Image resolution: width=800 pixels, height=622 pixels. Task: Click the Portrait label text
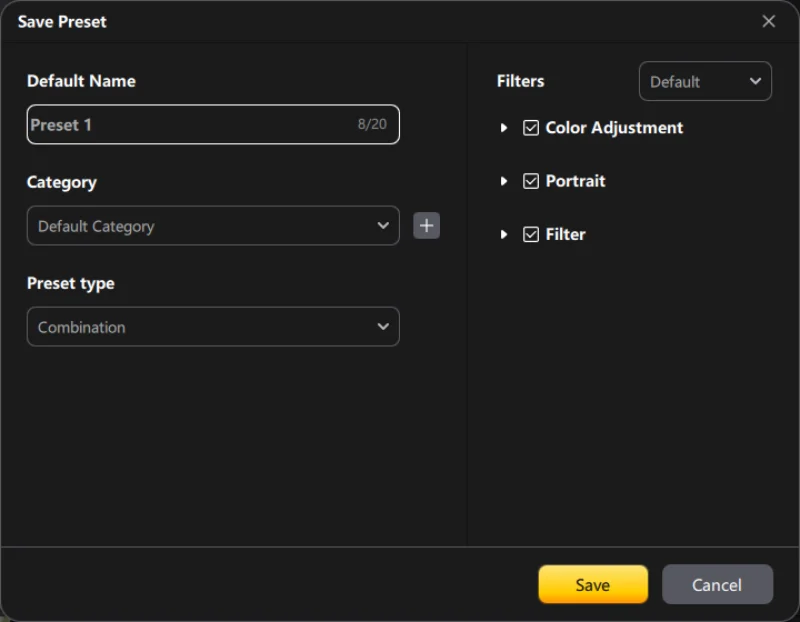(x=576, y=181)
